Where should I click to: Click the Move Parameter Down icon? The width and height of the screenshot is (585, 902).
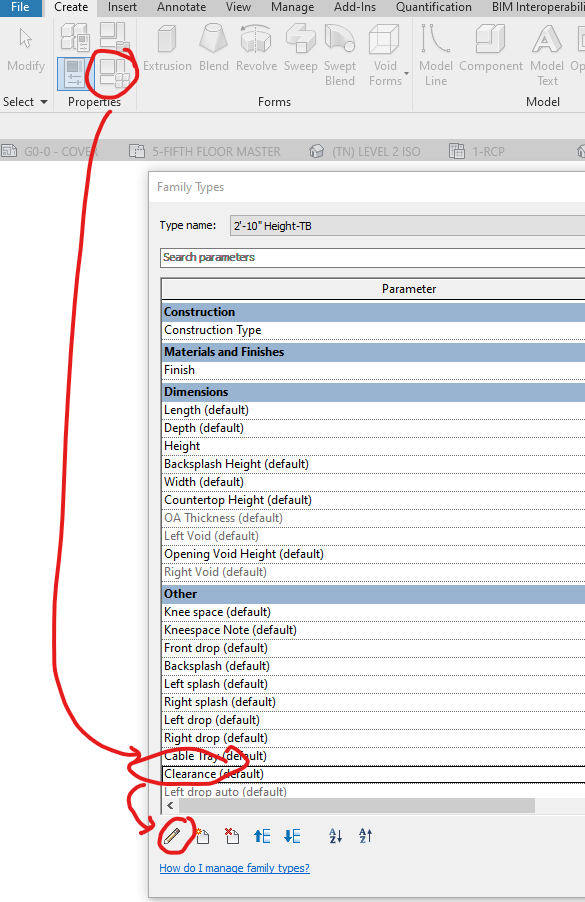292,836
